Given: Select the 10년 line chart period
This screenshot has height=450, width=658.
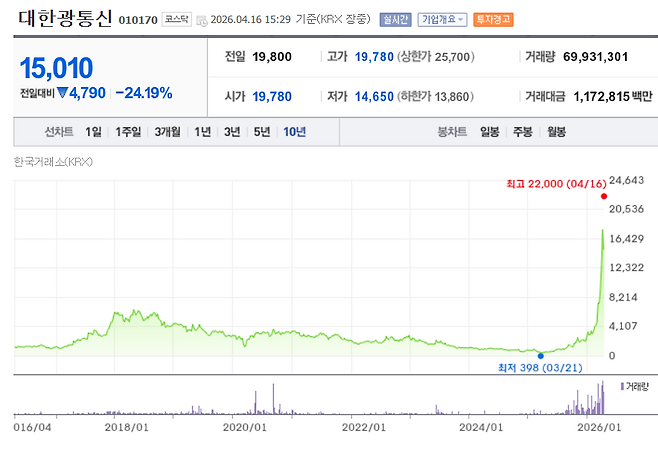Looking at the screenshot, I should click(x=295, y=132).
